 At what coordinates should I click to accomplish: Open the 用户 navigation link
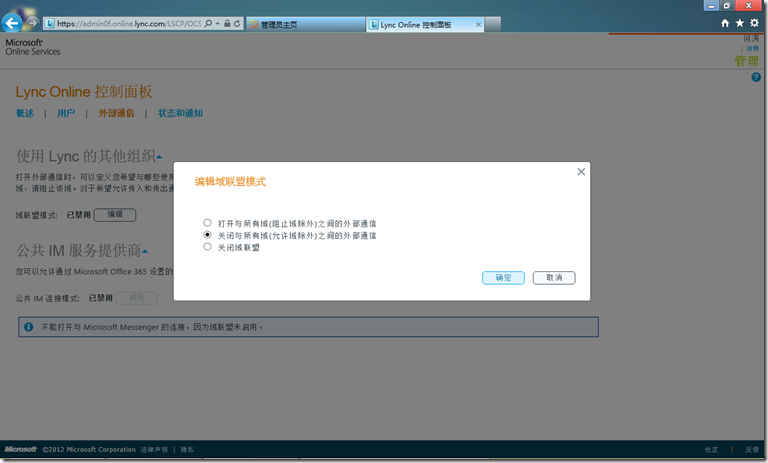pos(66,113)
